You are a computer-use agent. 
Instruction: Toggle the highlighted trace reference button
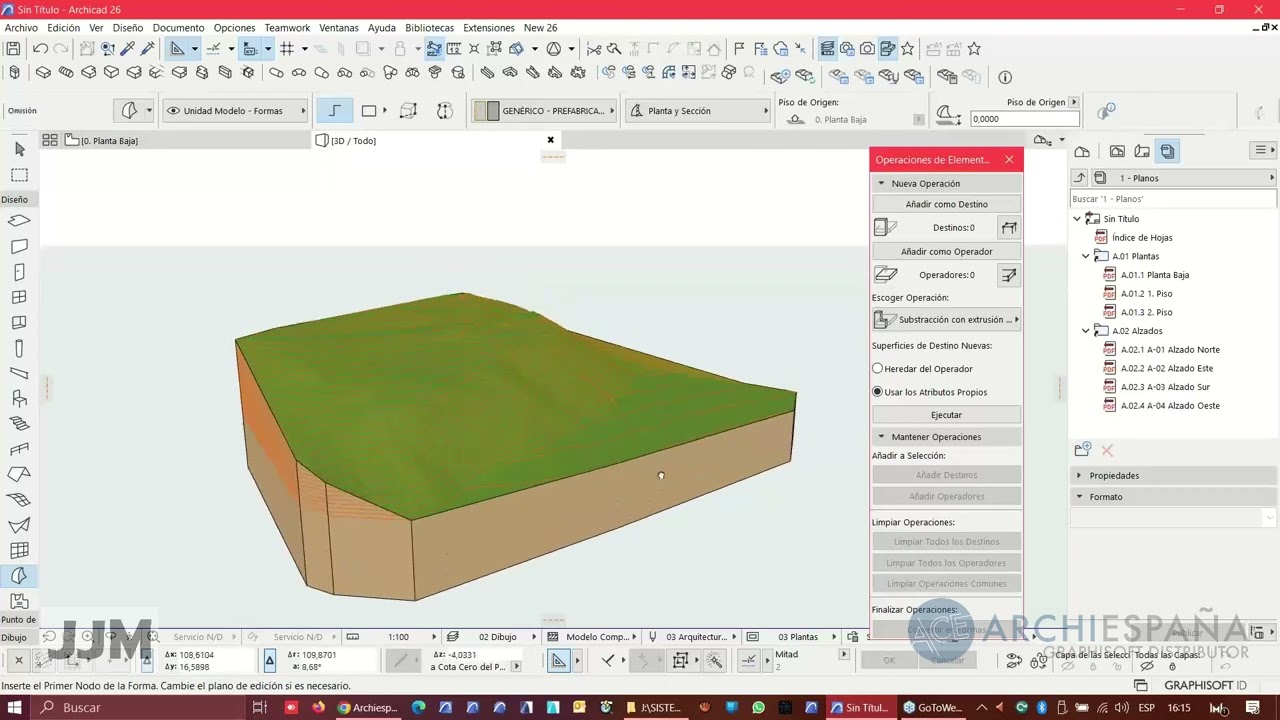point(251,48)
